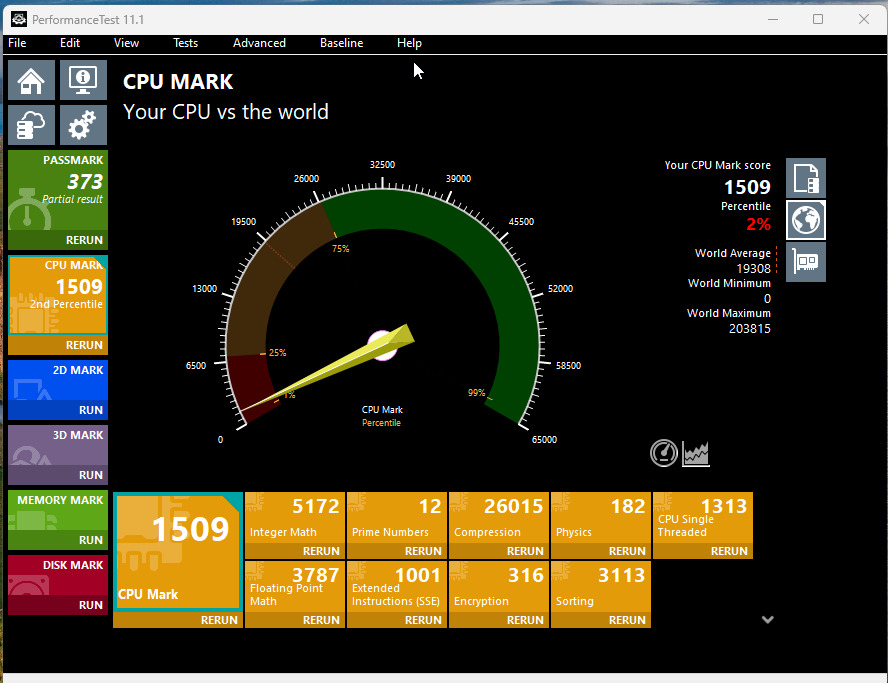The width and height of the screenshot is (888, 683).
Task: Open the Help menu
Action: pos(409,43)
